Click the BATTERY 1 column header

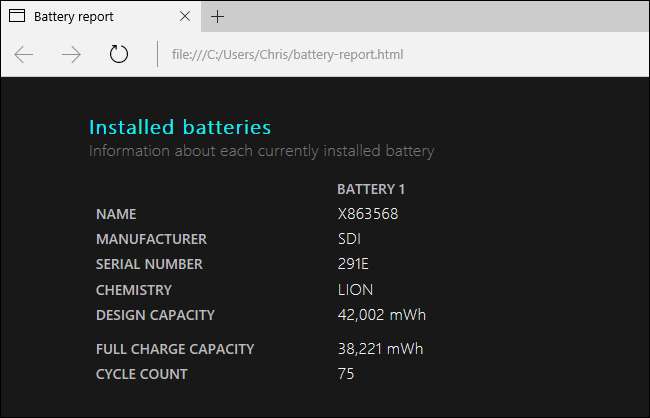pyautogui.click(x=371, y=189)
